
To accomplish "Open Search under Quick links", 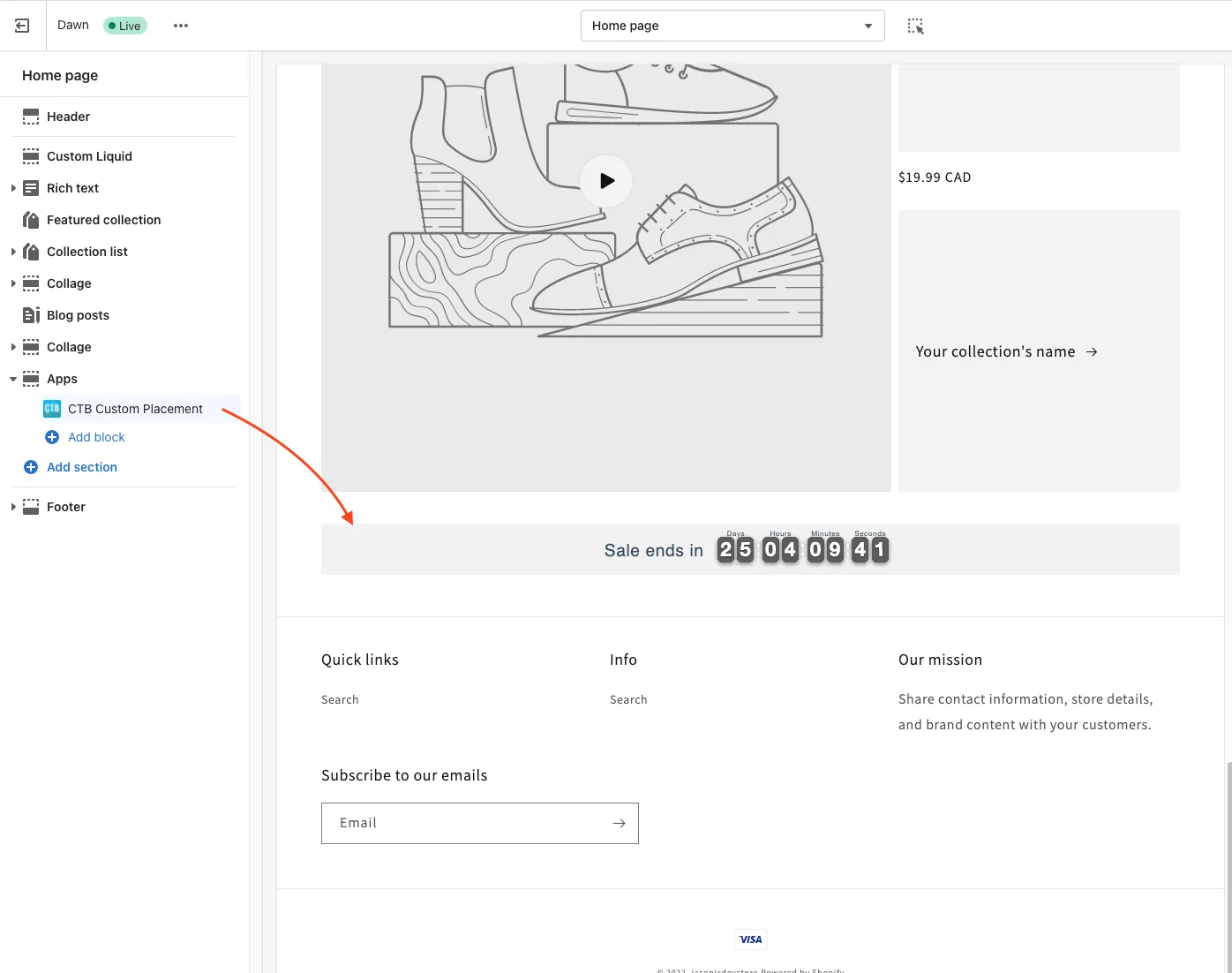I will tap(340, 699).
